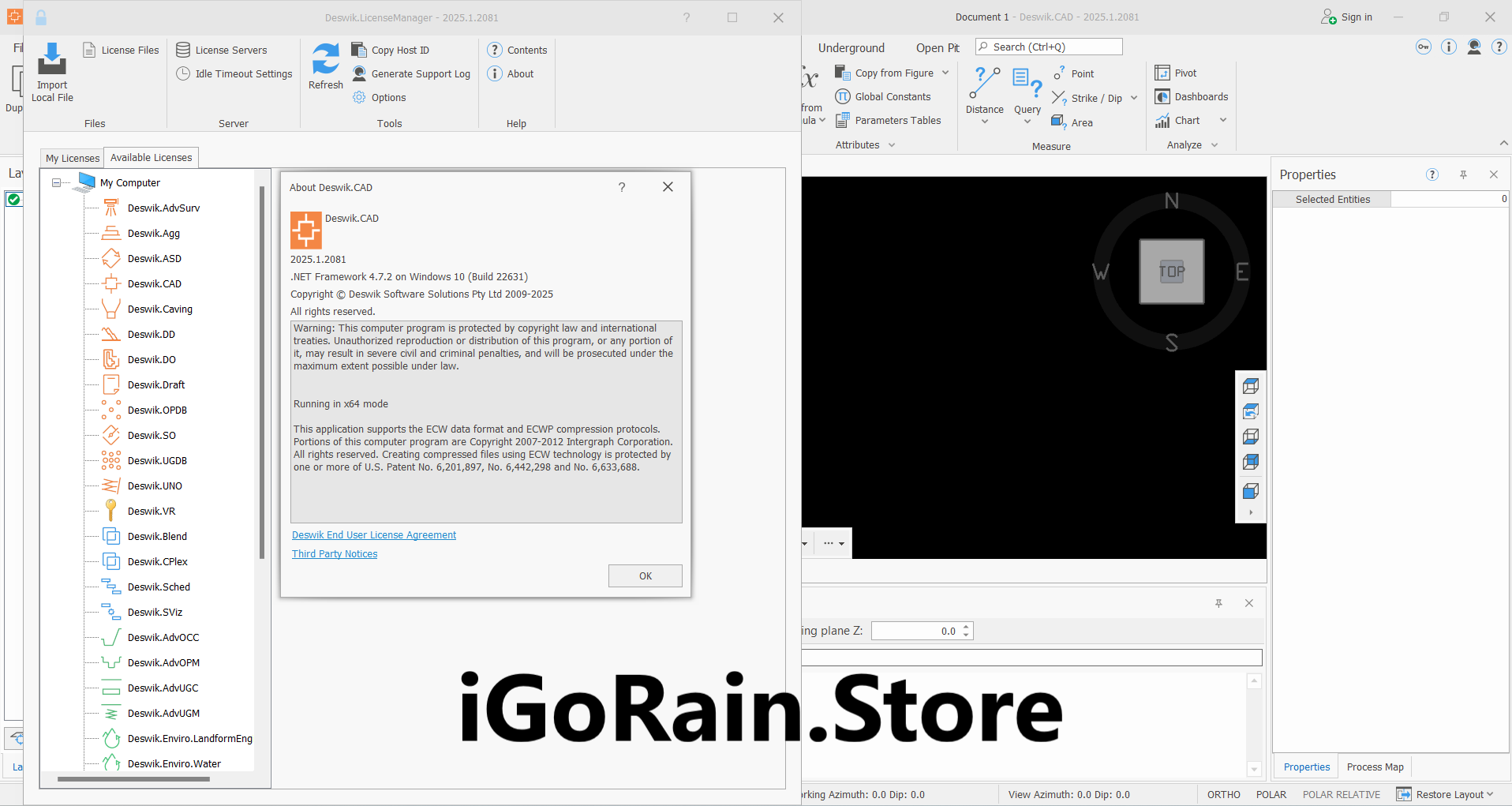
Task: Expand the Chart dropdown arrow
Action: (1223, 121)
